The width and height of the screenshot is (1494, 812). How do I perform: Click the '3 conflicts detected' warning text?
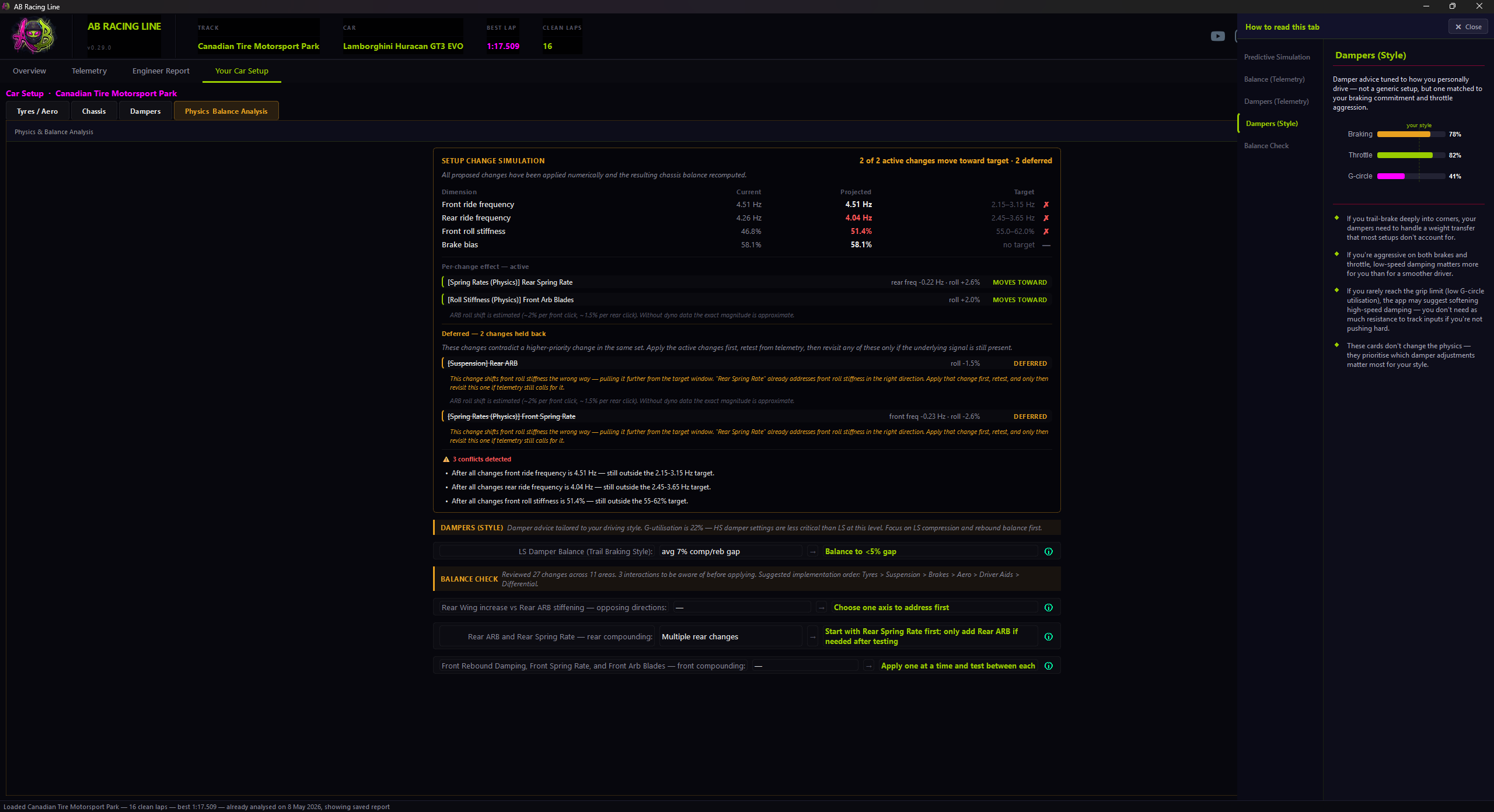pyautogui.click(x=482, y=460)
